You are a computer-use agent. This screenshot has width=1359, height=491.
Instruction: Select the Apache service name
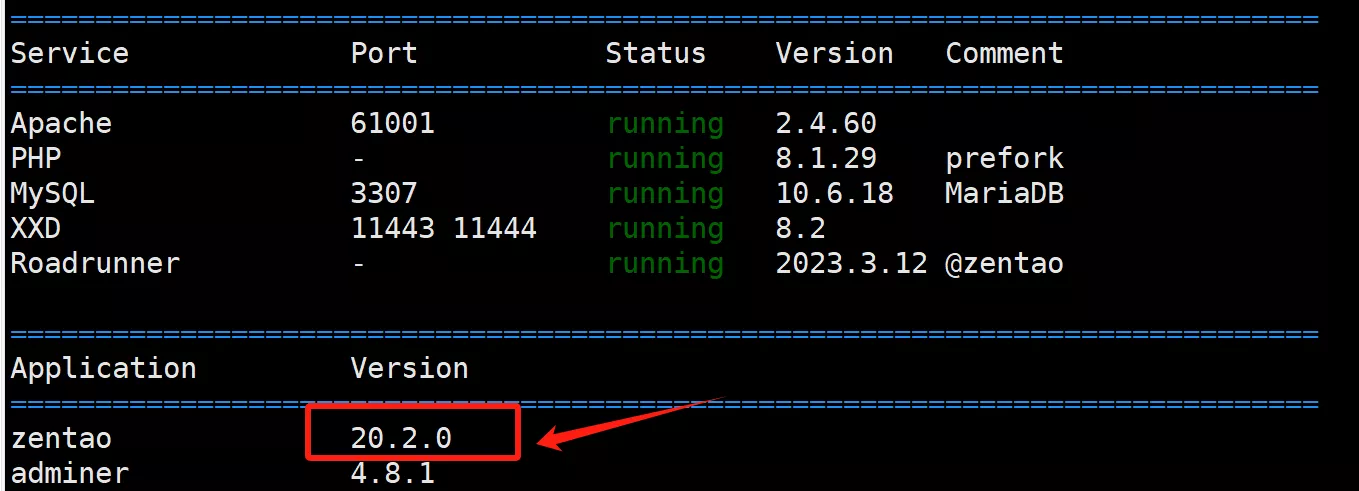(x=61, y=123)
